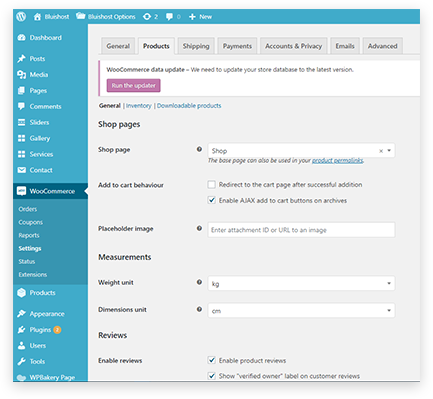Click the Run the updater button
433x399 pixels.
134,86
